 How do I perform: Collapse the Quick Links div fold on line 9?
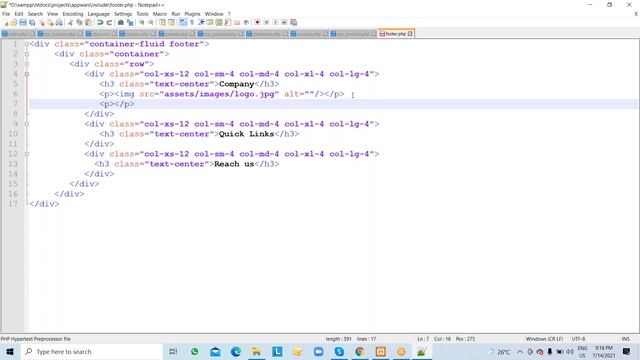click(27, 124)
